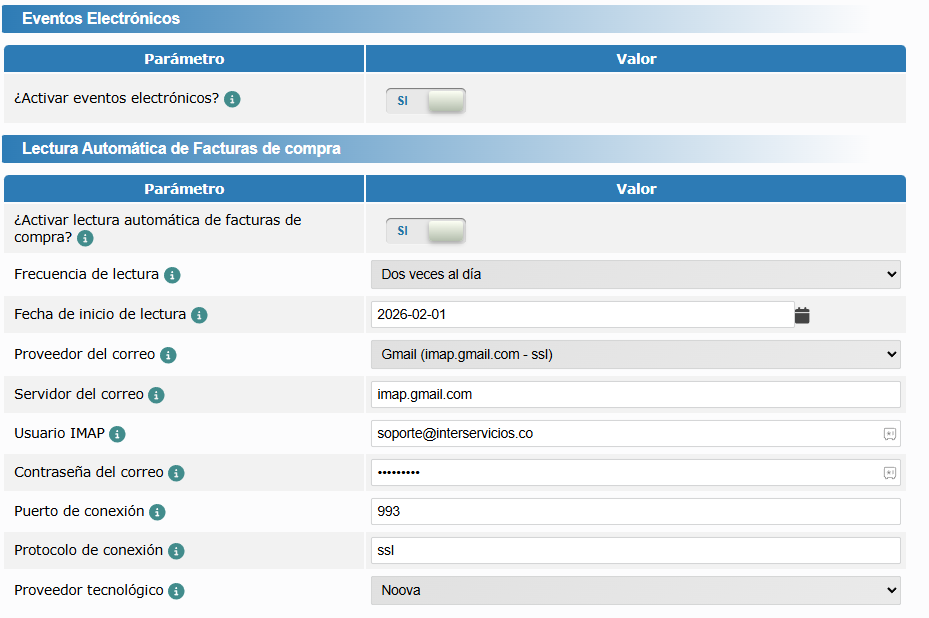Open the Proveedor tecnológico dropdown showing Noova
The image size is (929, 618).
point(636,590)
